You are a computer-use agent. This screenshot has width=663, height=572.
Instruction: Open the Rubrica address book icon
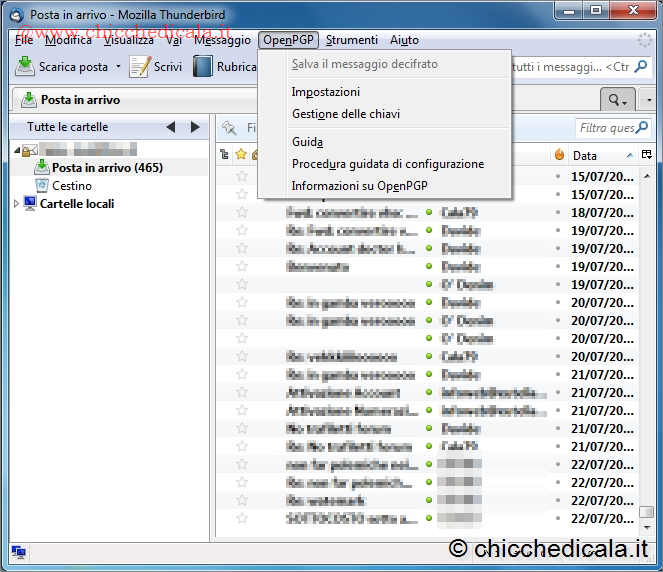203,67
